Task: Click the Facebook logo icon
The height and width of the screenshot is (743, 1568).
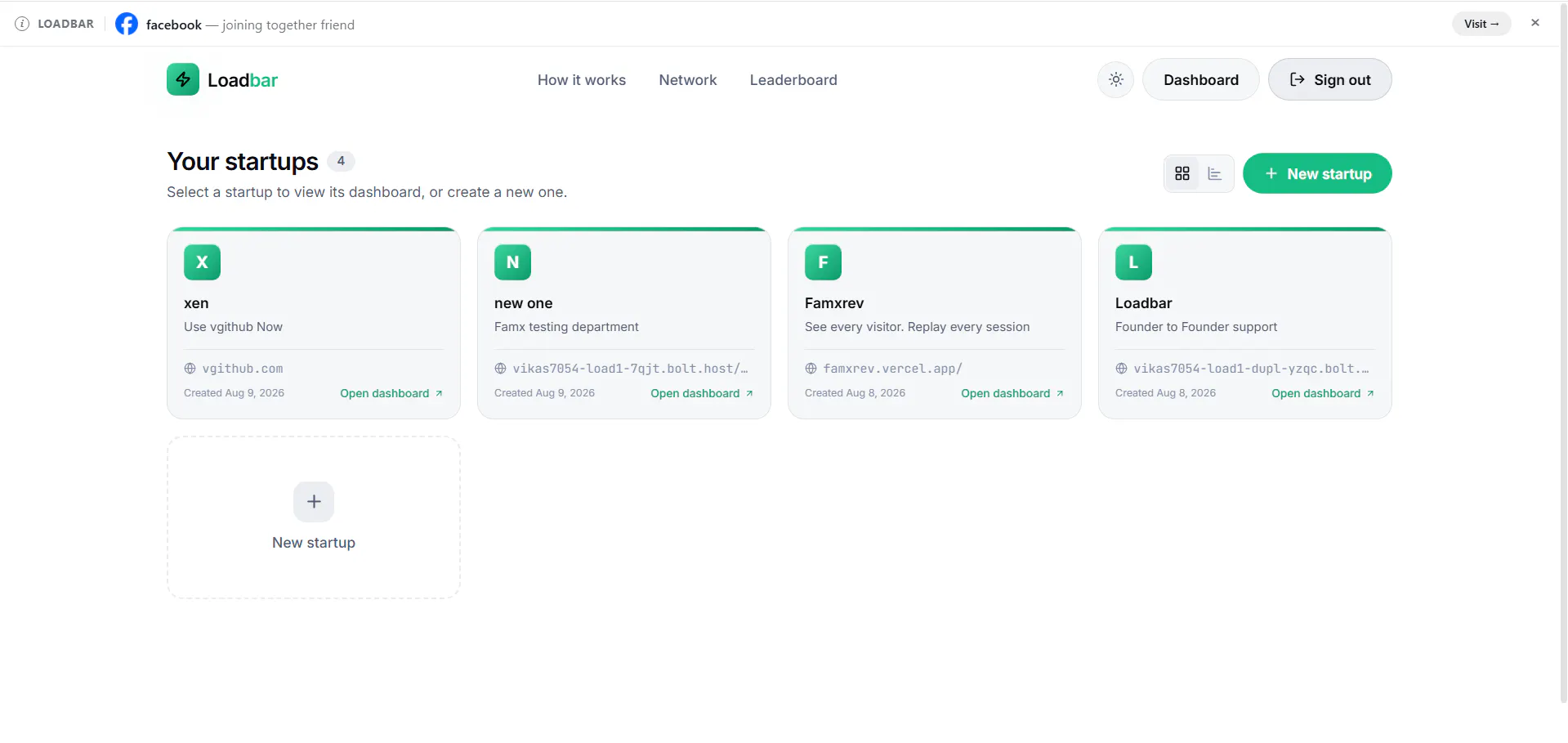Action: coord(127,24)
